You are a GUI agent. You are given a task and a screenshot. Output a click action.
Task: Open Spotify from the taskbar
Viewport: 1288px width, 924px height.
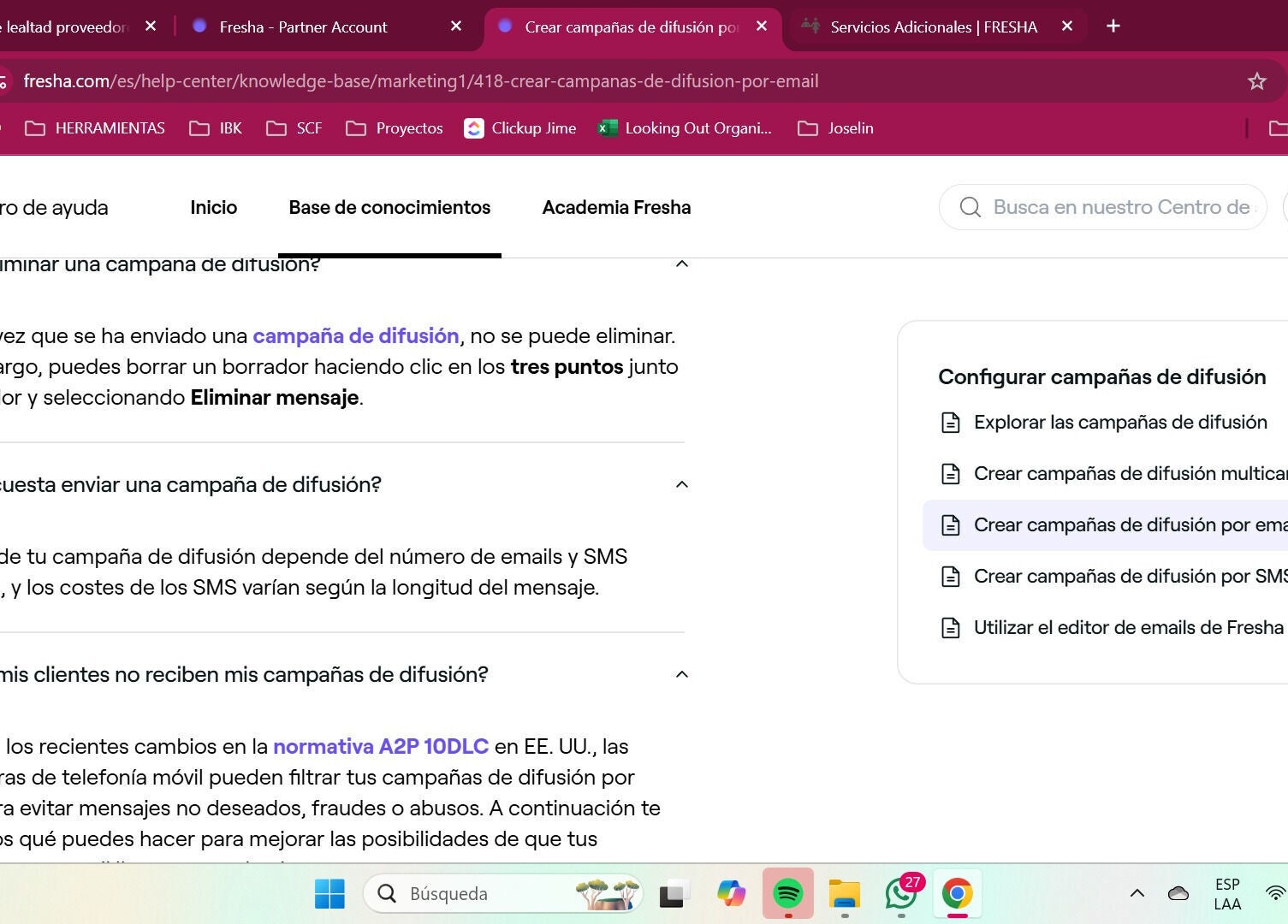click(787, 893)
